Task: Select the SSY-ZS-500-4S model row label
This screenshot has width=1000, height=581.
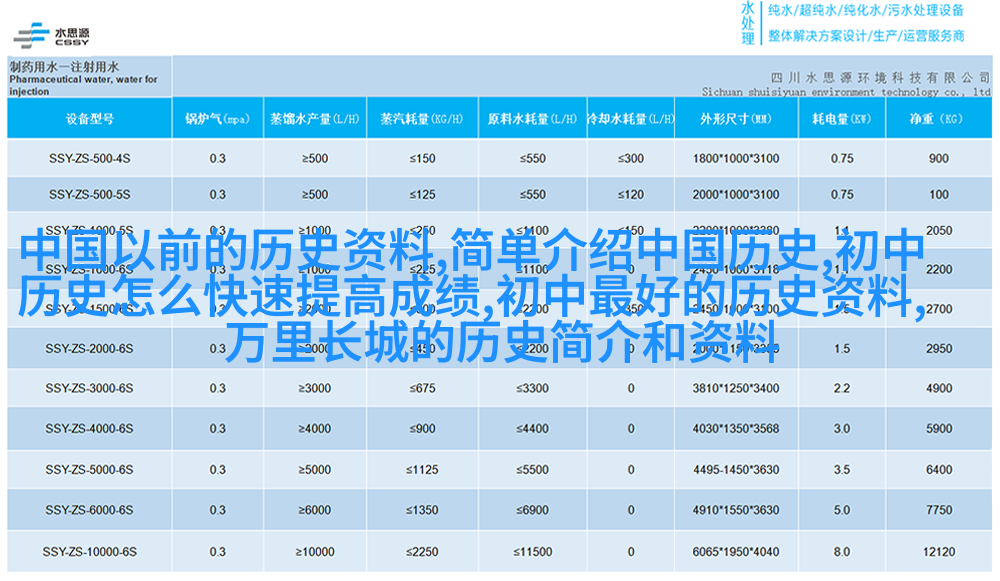Action: point(89,158)
